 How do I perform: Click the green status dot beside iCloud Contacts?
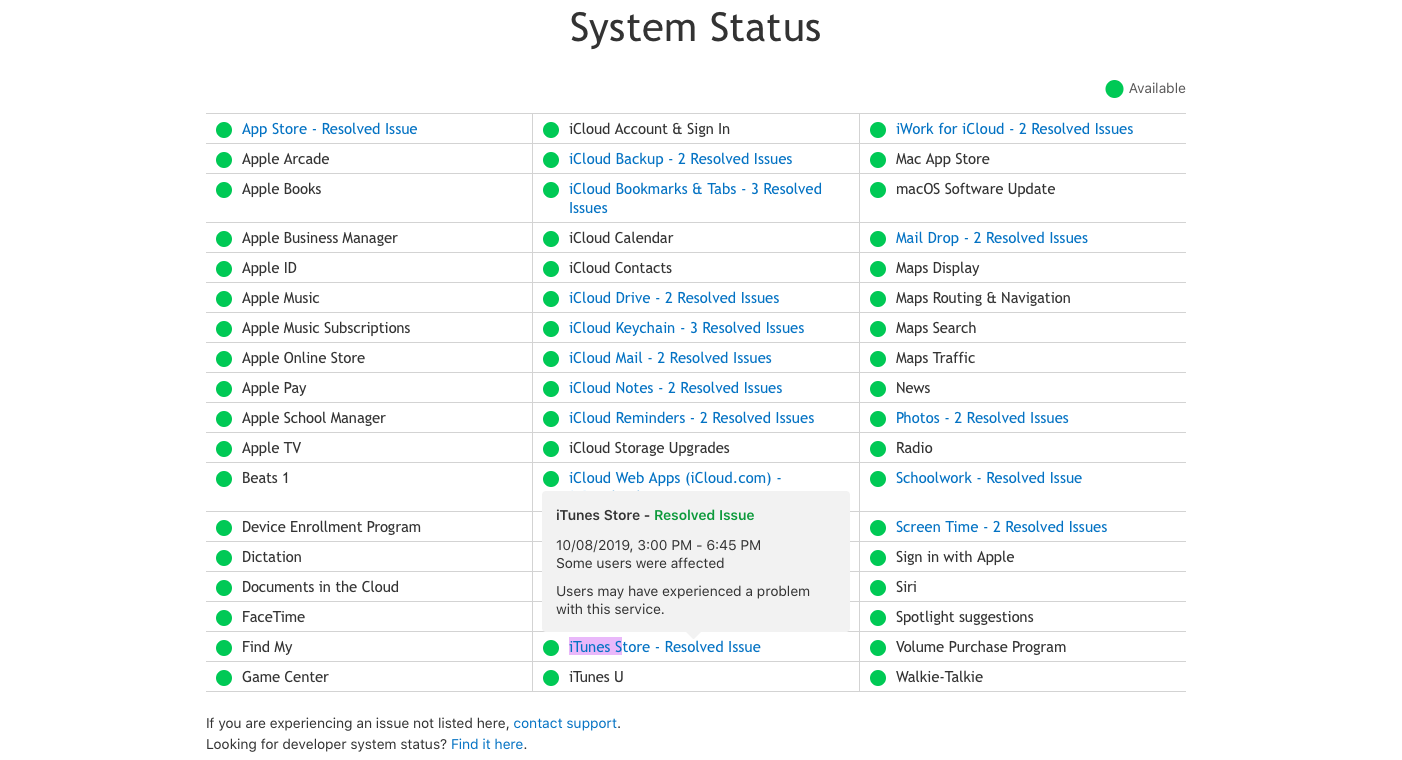[551, 269]
